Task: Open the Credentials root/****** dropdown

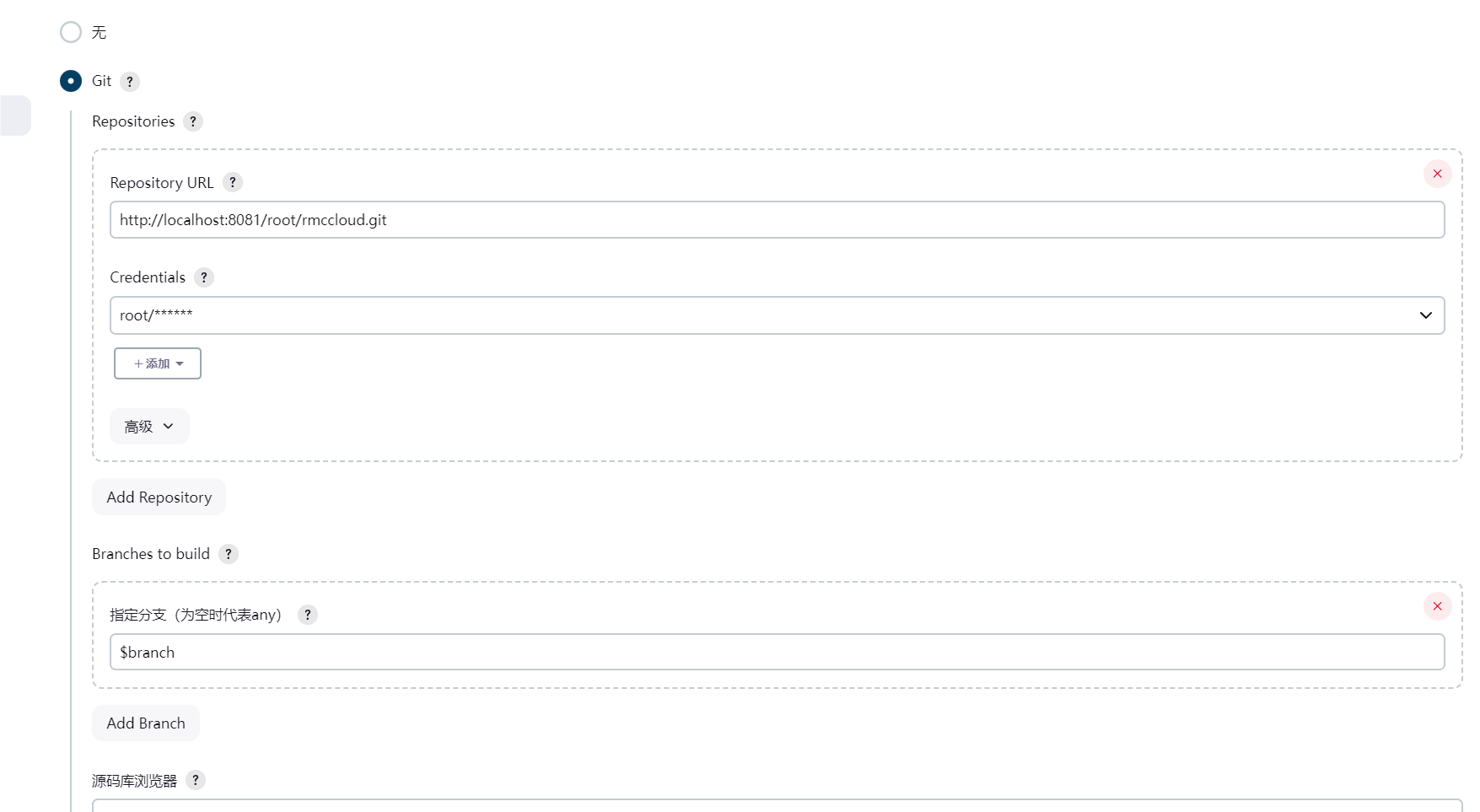Action: click(x=777, y=315)
